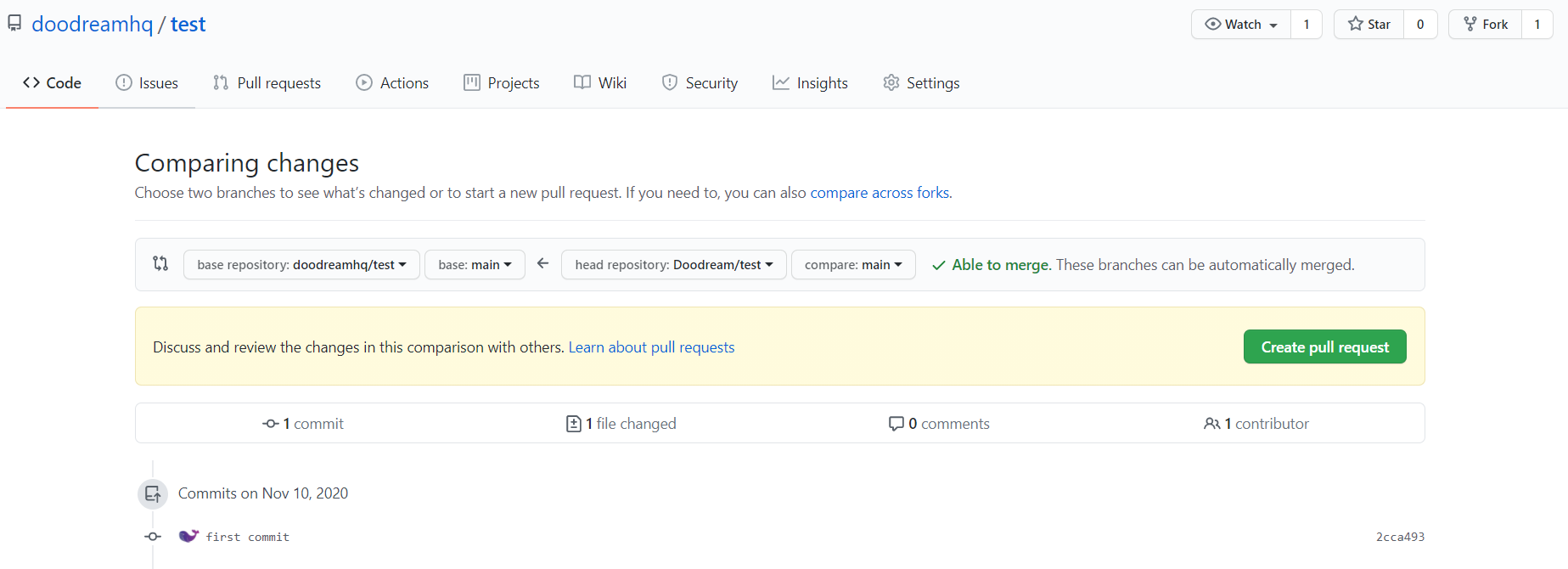Click the commit icon beside 1 commit

[x=271, y=424]
